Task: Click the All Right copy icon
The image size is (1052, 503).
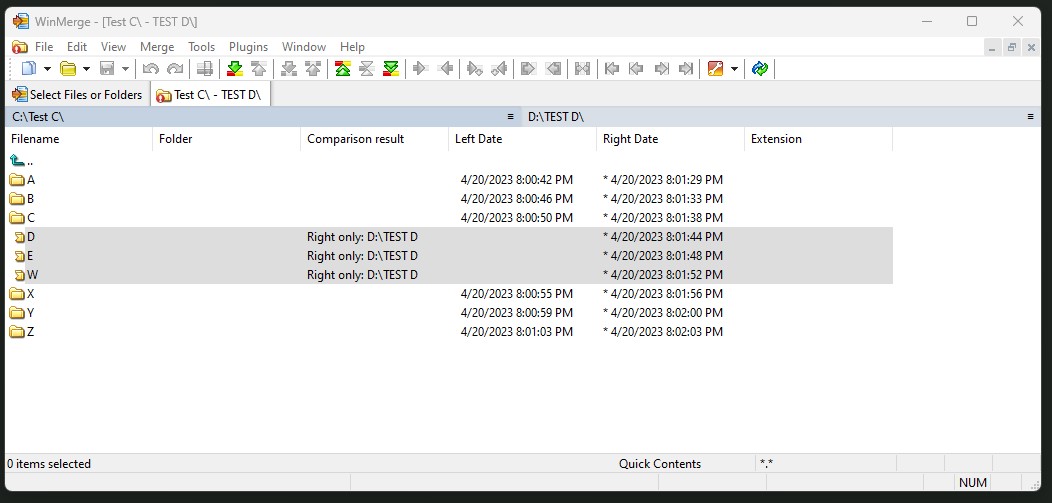Action: pos(529,68)
